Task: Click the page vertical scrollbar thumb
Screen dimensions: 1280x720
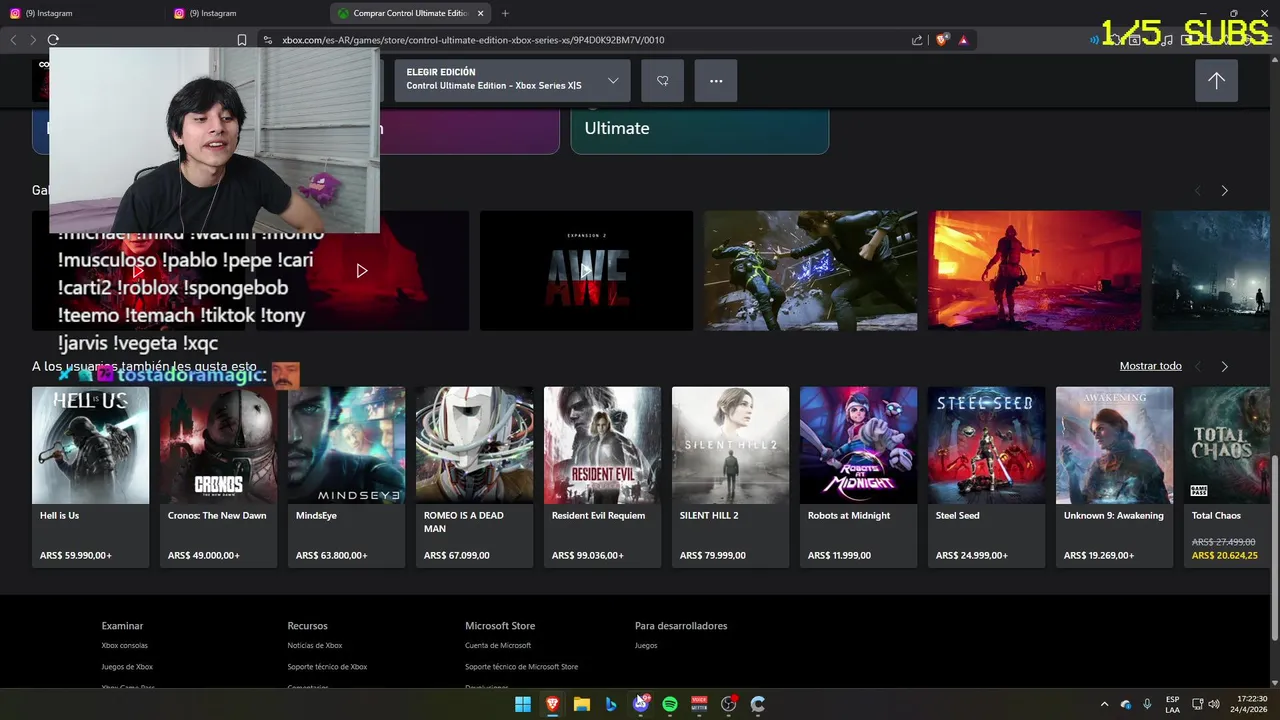Action: (x=1274, y=547)
